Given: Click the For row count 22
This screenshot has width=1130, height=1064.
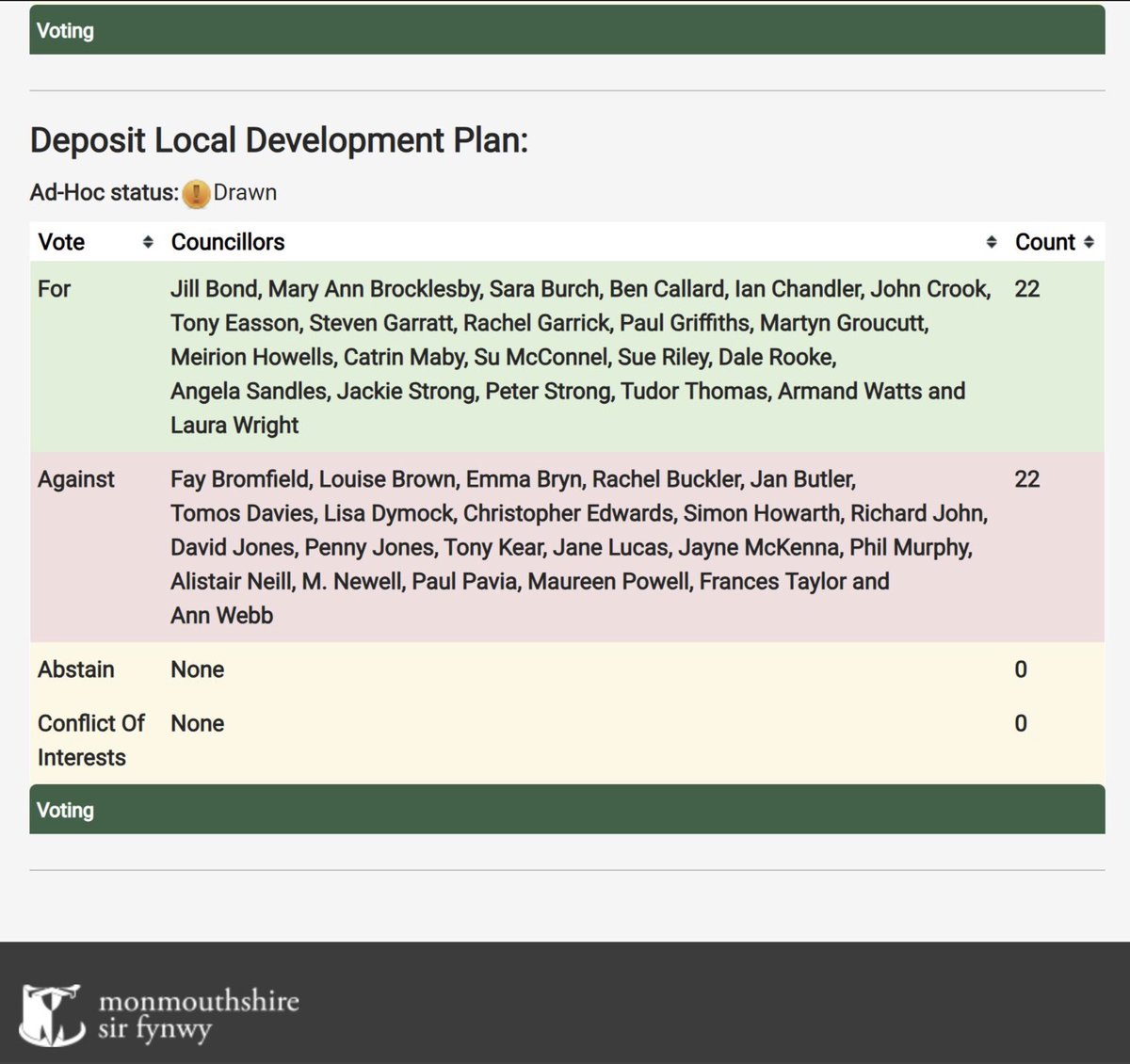Looking at the screenshot, I should pos(1027,289).
